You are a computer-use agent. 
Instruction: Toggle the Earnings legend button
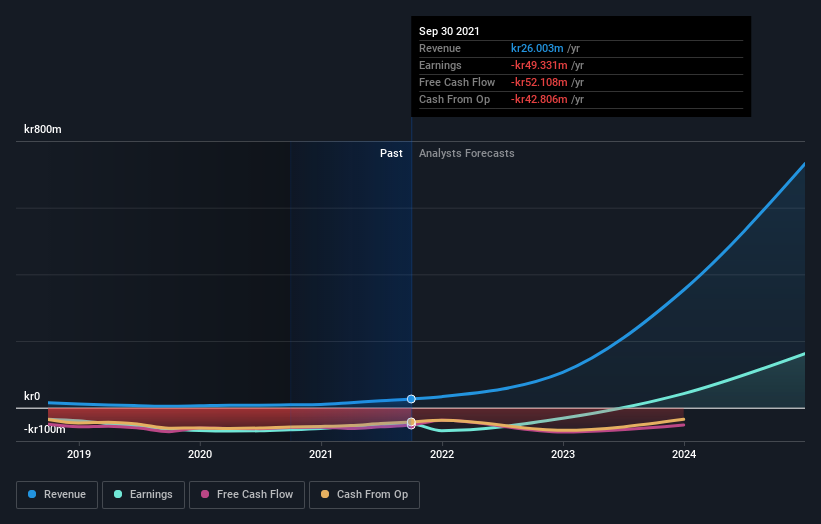(x=143, y=495)
